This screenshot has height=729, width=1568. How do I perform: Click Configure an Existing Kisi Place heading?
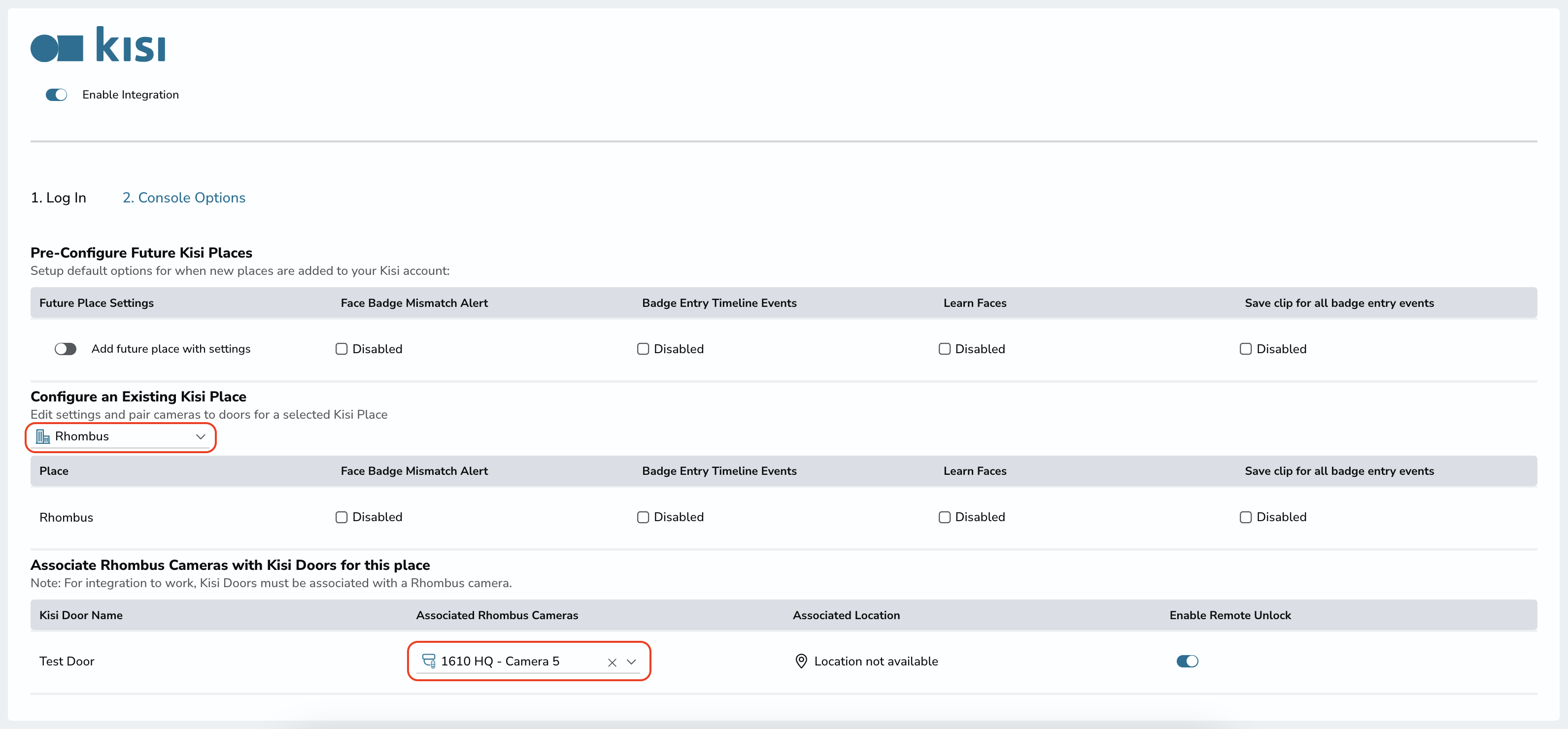(x=138, y=396)
